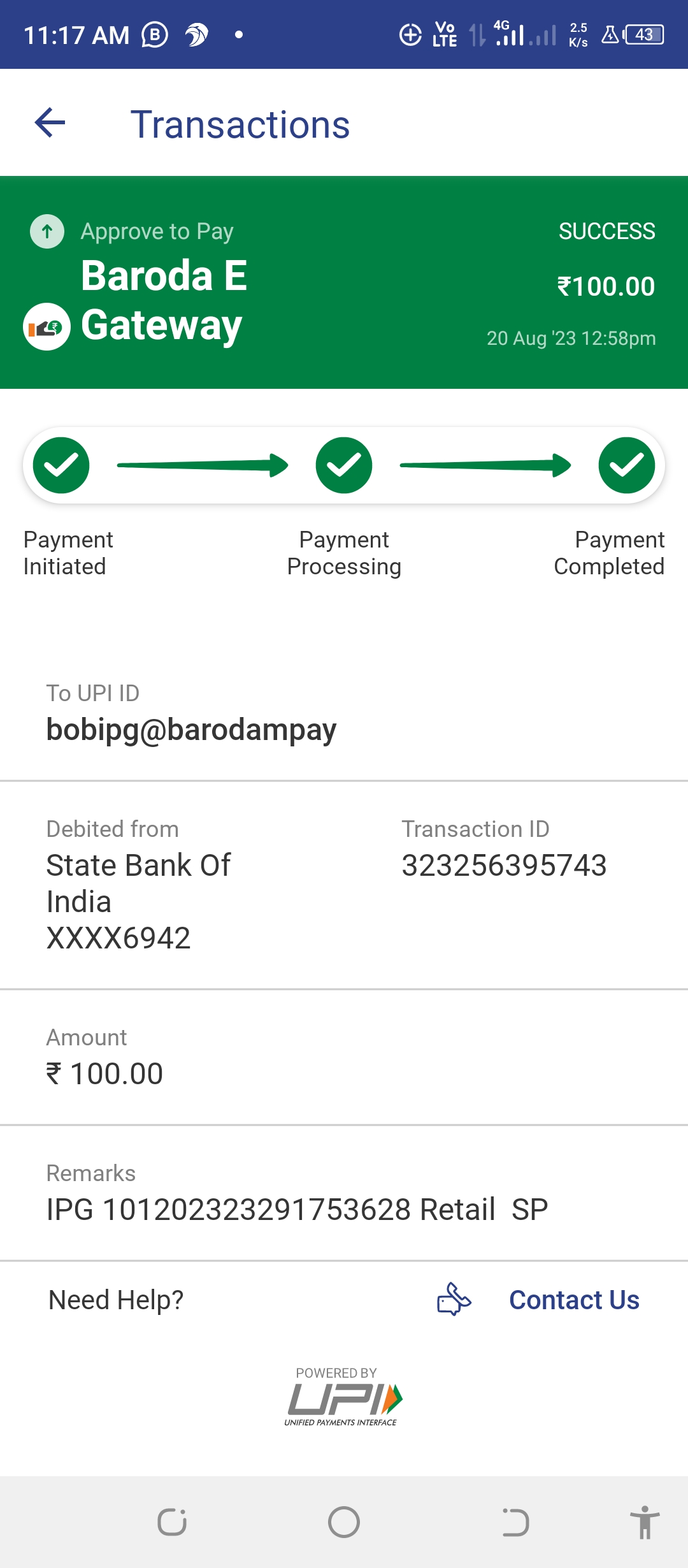
Task: Open the Contact Us link
Action: (574, 1300)
